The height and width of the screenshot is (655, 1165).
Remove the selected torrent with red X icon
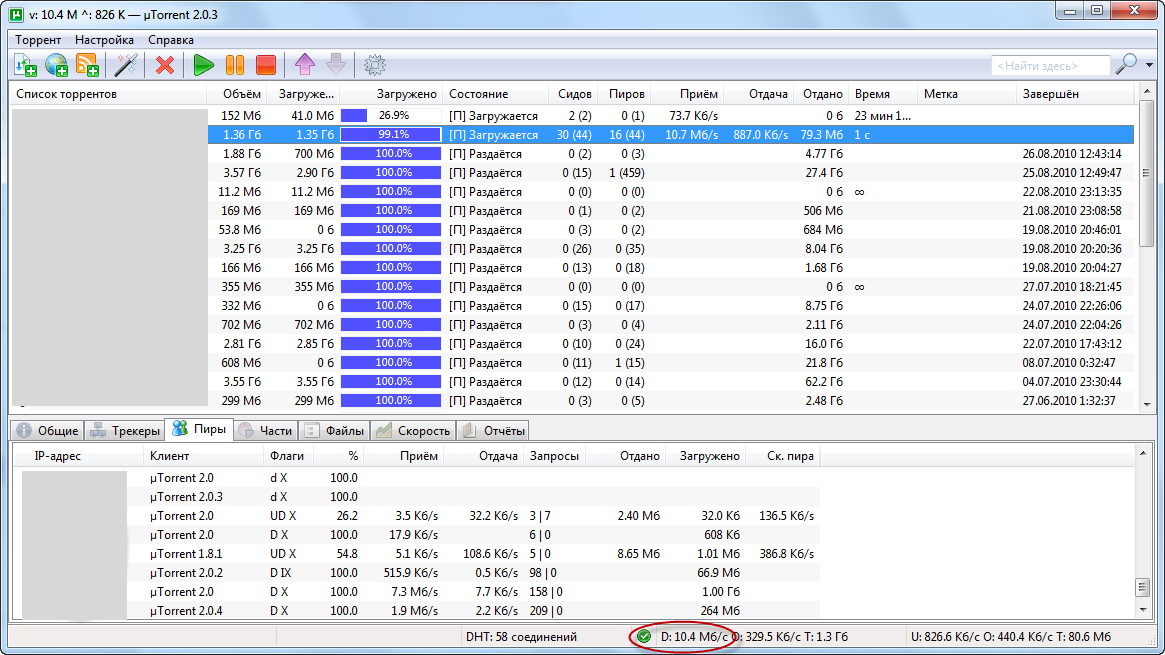pyautogui.click(x=164, y=65)
